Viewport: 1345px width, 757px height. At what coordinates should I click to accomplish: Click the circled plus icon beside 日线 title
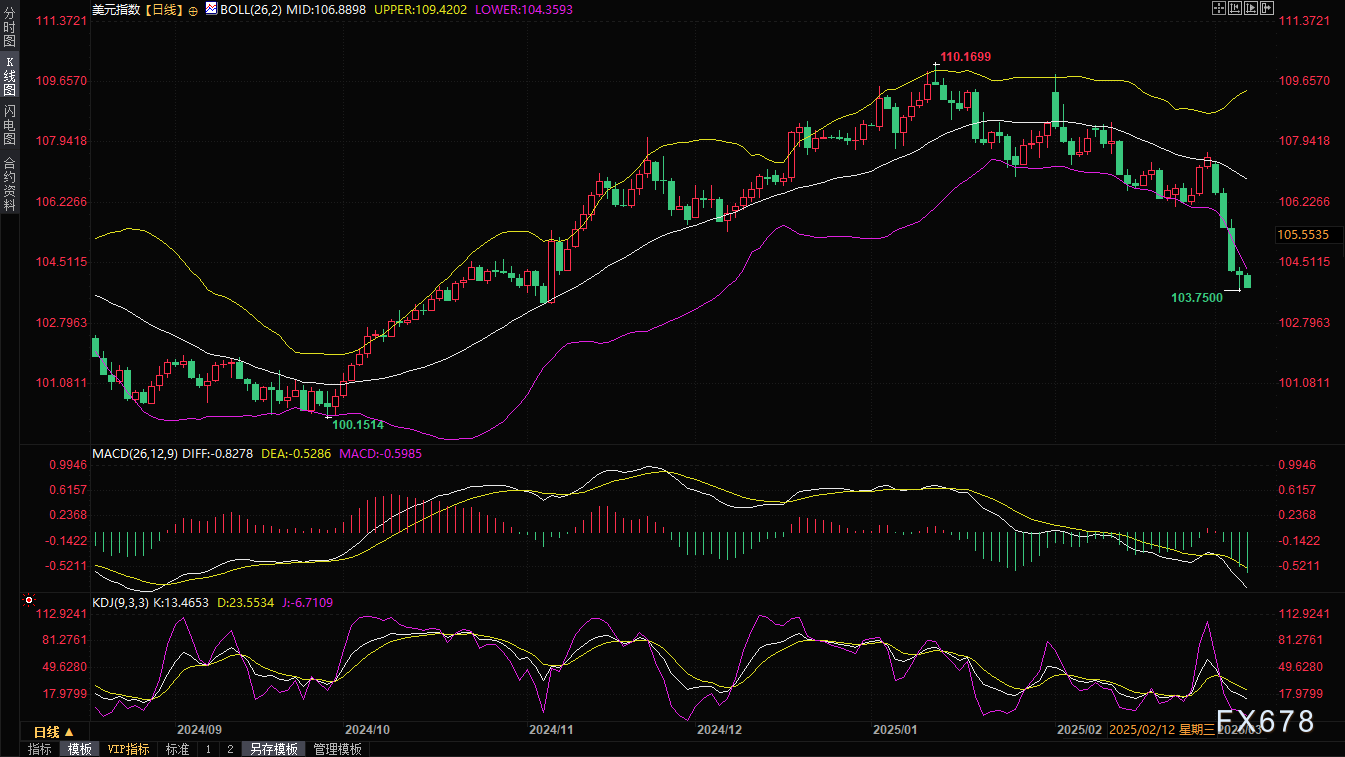(193, 10)
